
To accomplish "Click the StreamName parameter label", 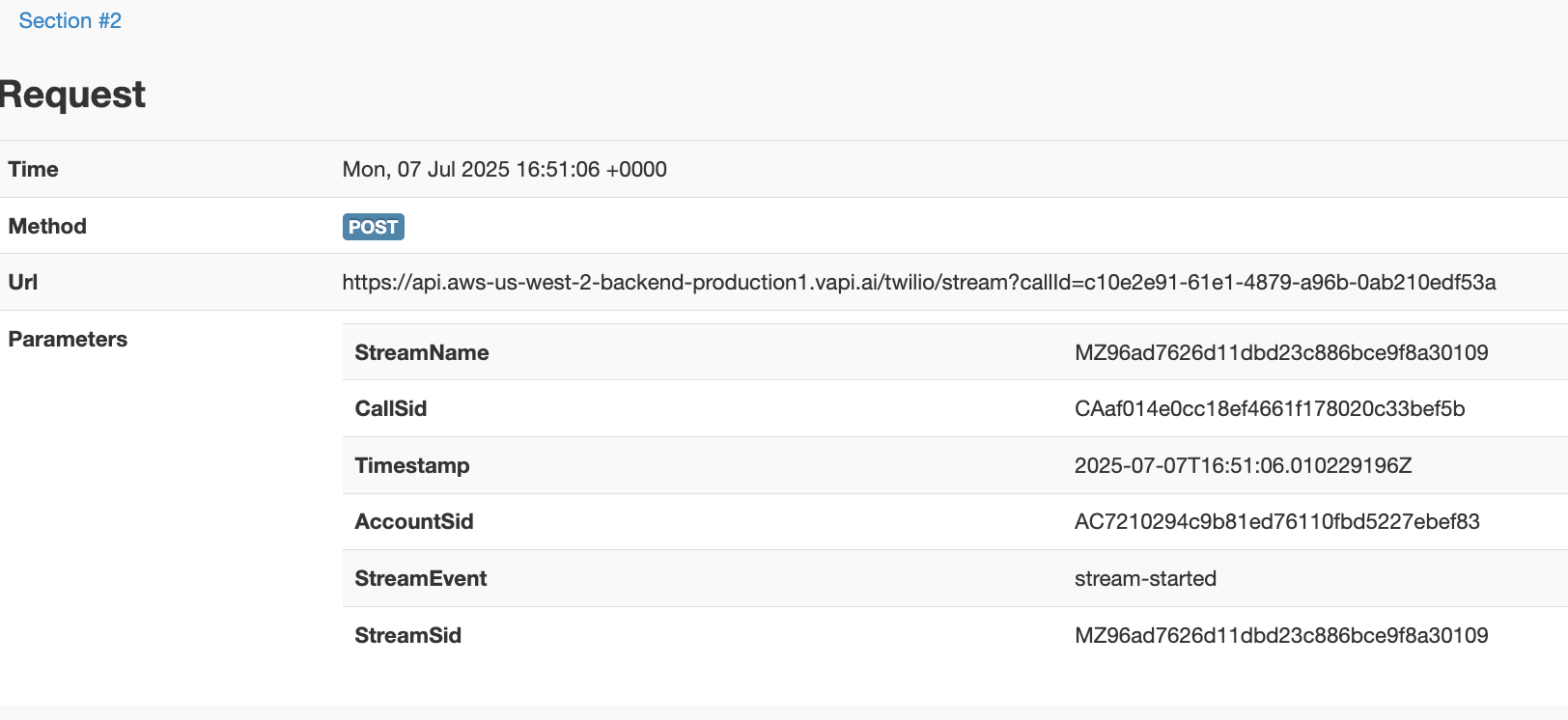I will tap(421, 353).
